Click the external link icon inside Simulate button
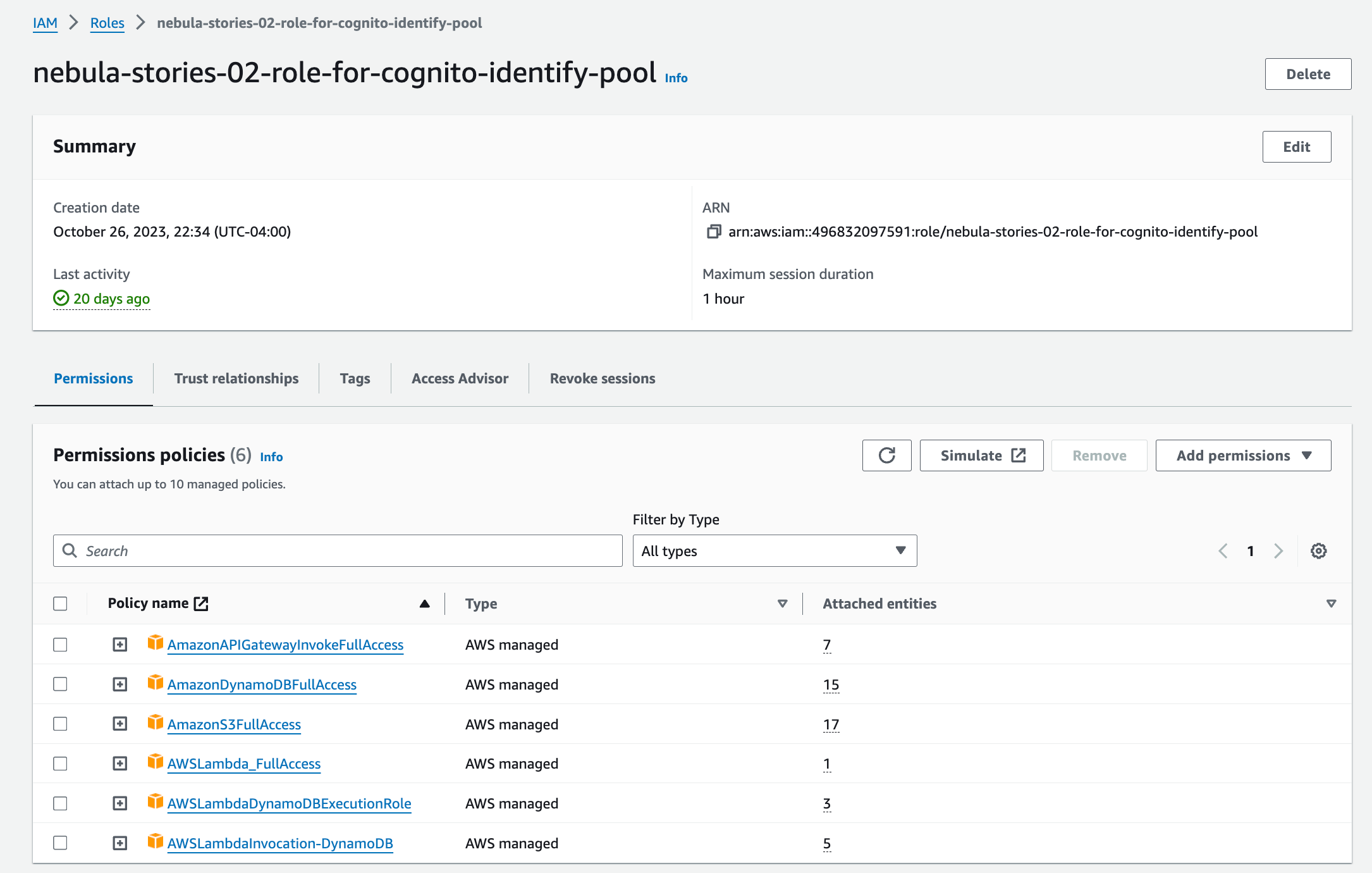The height and width of the screenshot is (873, 1372). [x=1019, y=455]
